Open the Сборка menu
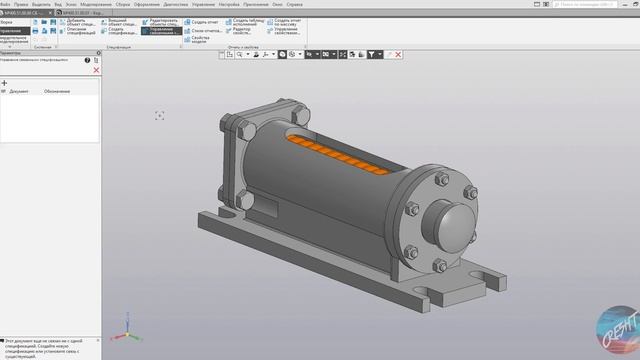The width and height of the screenshot is (640, 360). [122, 4]
